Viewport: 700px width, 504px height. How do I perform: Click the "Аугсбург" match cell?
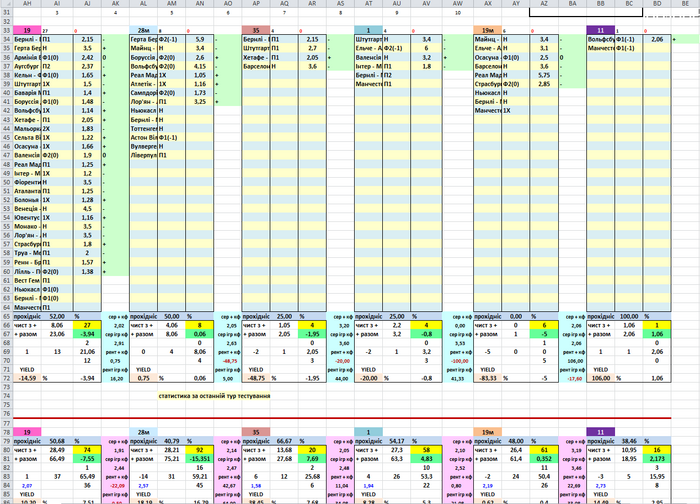(27, 66)
